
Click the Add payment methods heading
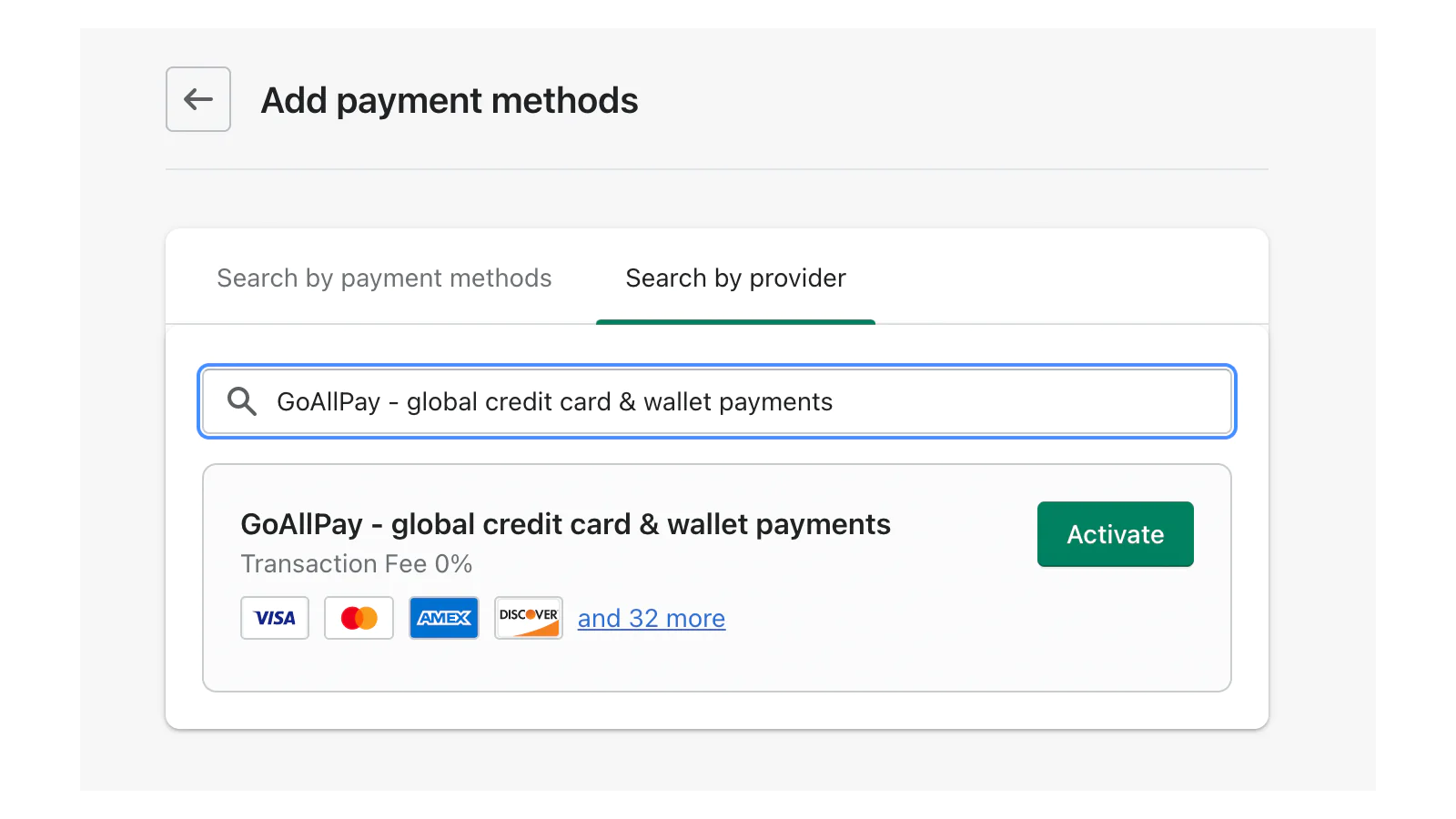(450, 100)
